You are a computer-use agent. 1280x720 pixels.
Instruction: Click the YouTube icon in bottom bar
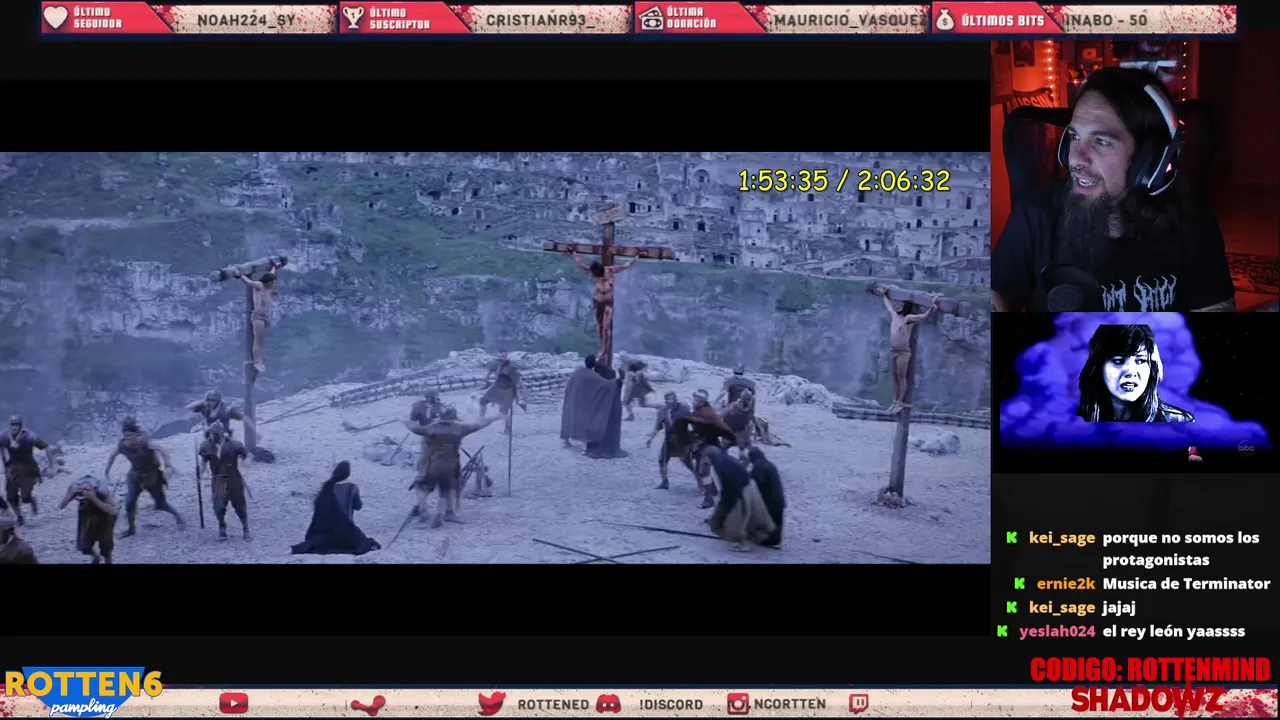click(233, 704)
